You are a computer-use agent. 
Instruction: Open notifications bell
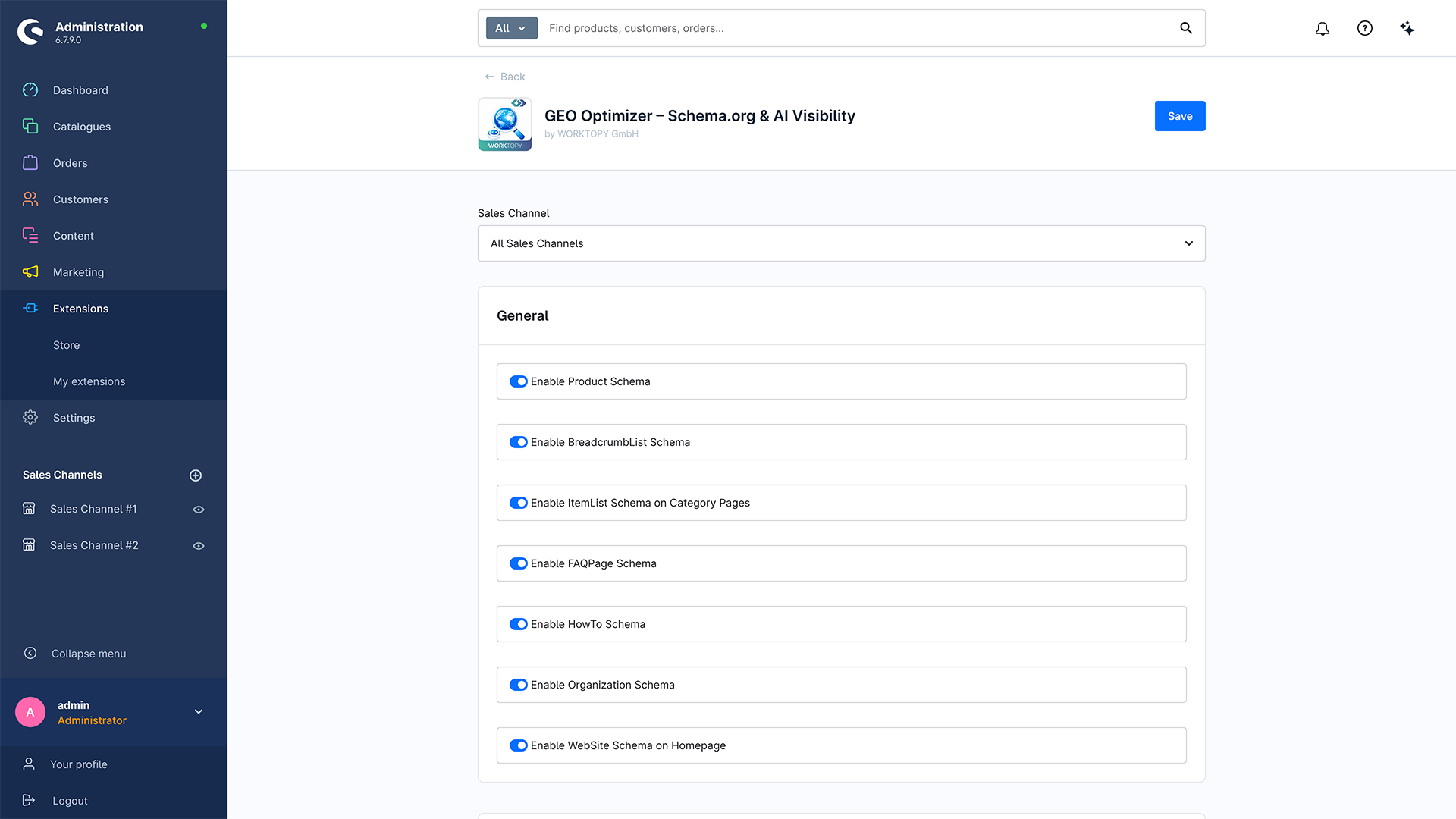click(x=1323, y=28)
